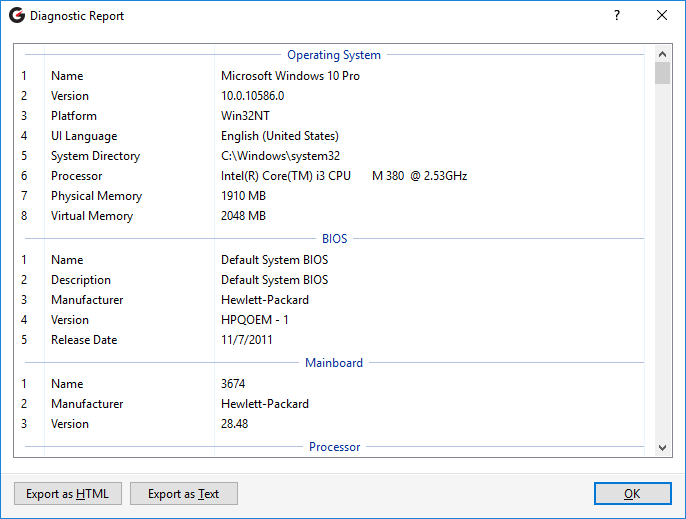Select the Processor section header at the bottom
This screenshot has width=686, height=519.
click(x=335, y=447)
